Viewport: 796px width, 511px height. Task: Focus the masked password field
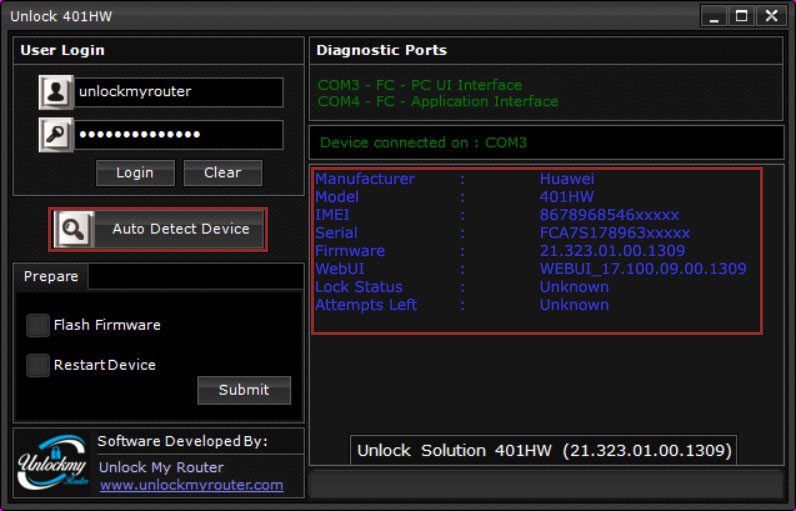click(x=179, y=135)
